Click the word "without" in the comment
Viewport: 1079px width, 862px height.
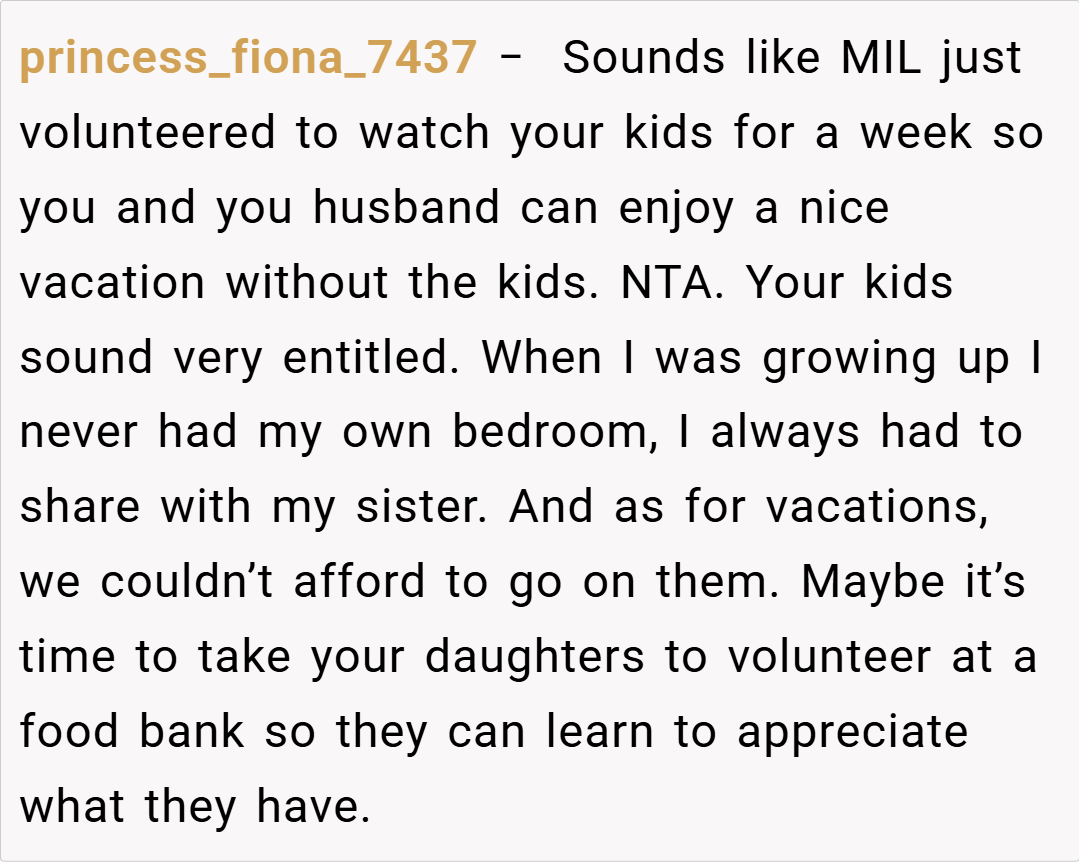308,284
